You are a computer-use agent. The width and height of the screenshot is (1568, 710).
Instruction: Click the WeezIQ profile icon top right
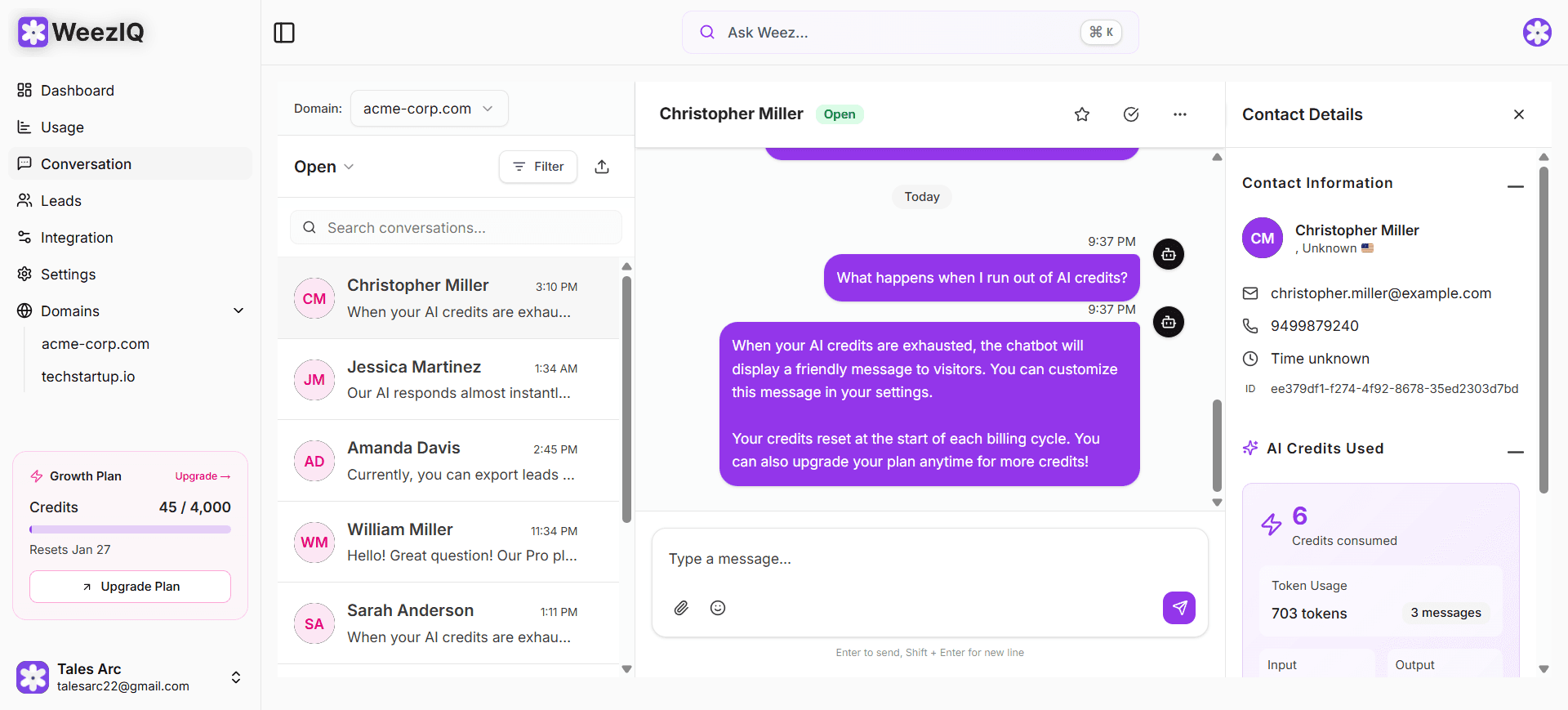1537,33
